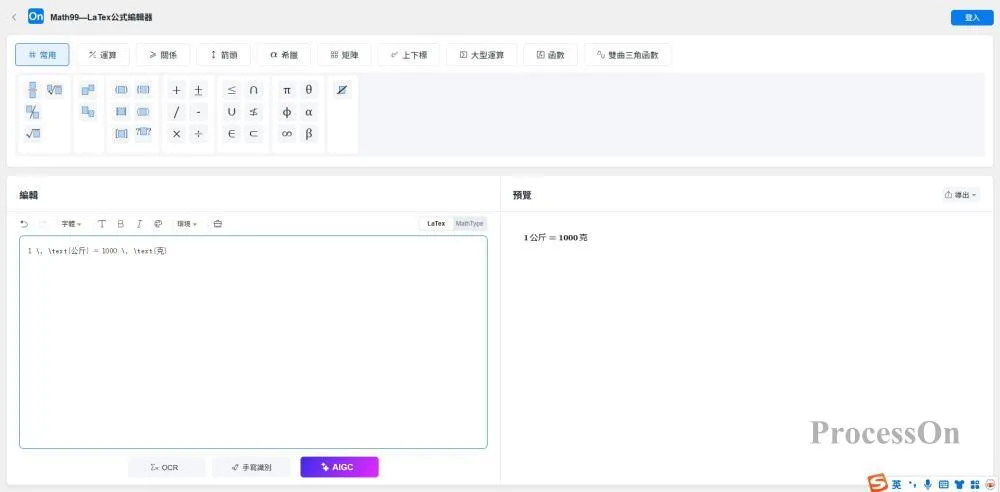Apply bold formatting with B icon
Viewport: 1000px width, 492px height.
pyautogui.click(x=120, y=223)
